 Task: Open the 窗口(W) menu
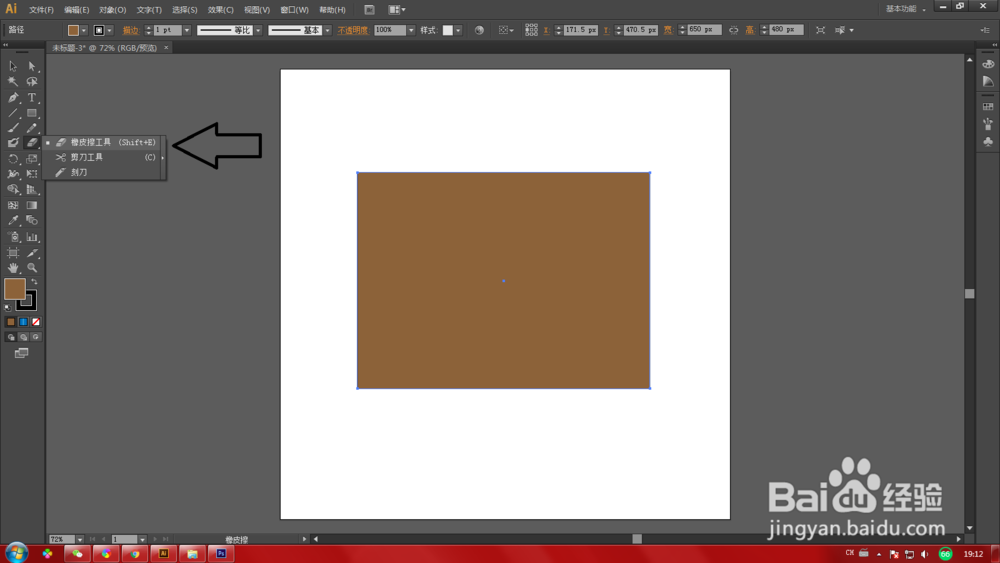click(x=294, y=10)
